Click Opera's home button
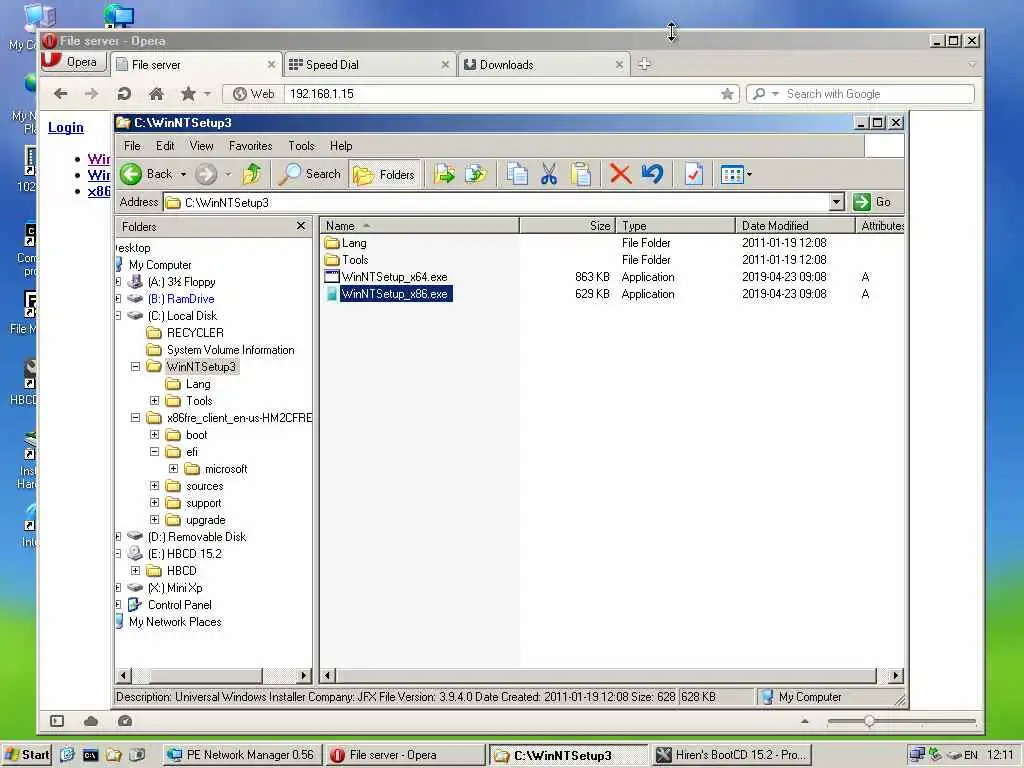Screen dimensions: 1024x768 point(156,94)
